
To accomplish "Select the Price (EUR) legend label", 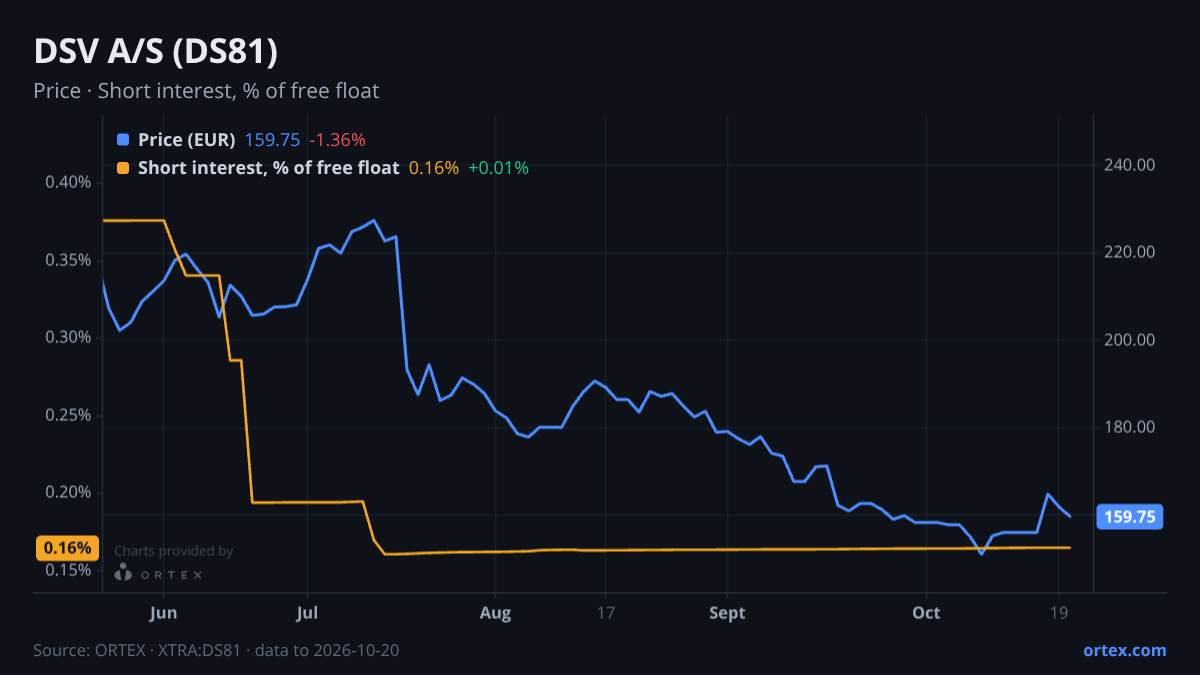I will coord(187,140).
